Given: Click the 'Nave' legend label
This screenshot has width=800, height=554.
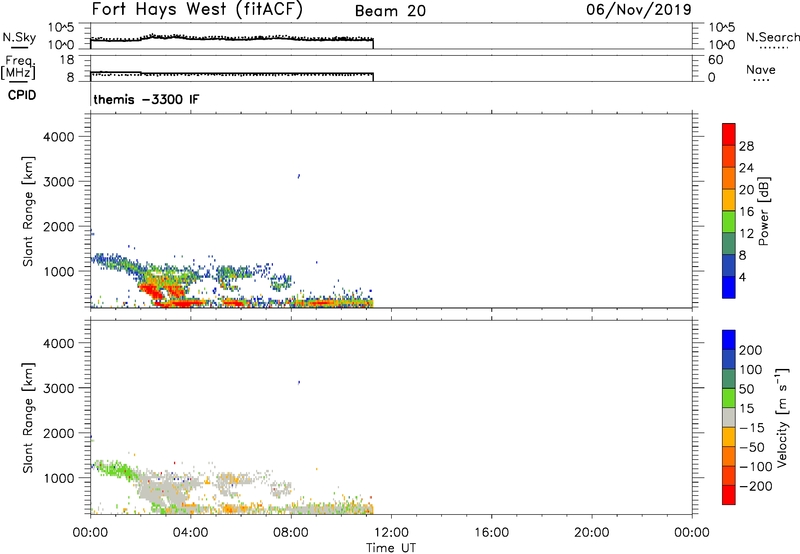Looking at the screenshot, I should click(x=761, y=70).
